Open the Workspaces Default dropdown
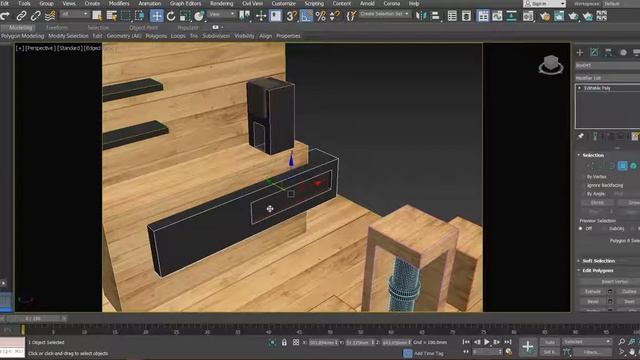The image size is (640, 360). click(620, 4)
